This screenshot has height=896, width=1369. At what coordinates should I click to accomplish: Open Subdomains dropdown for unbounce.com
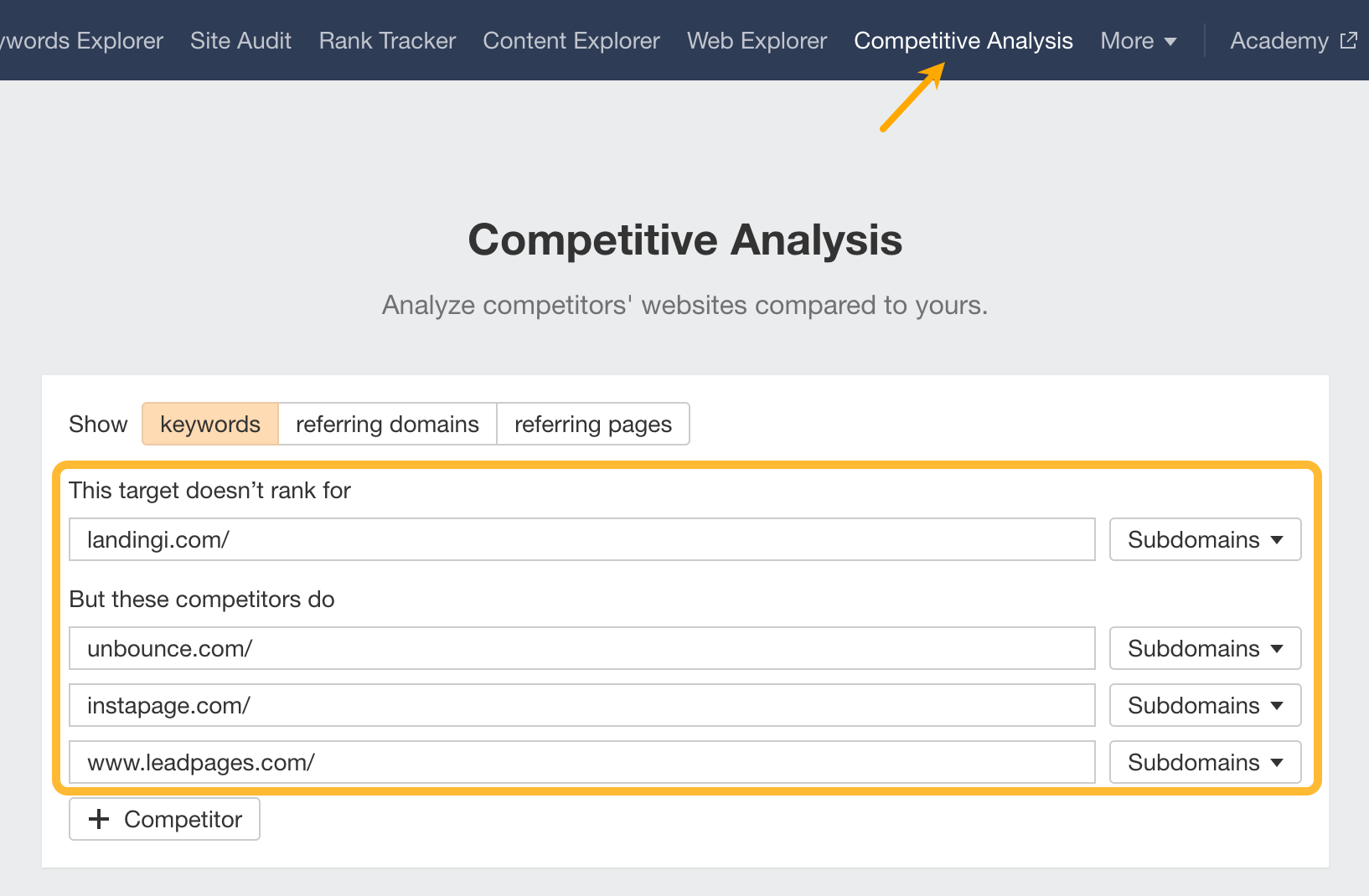(x=1204, y=647)
